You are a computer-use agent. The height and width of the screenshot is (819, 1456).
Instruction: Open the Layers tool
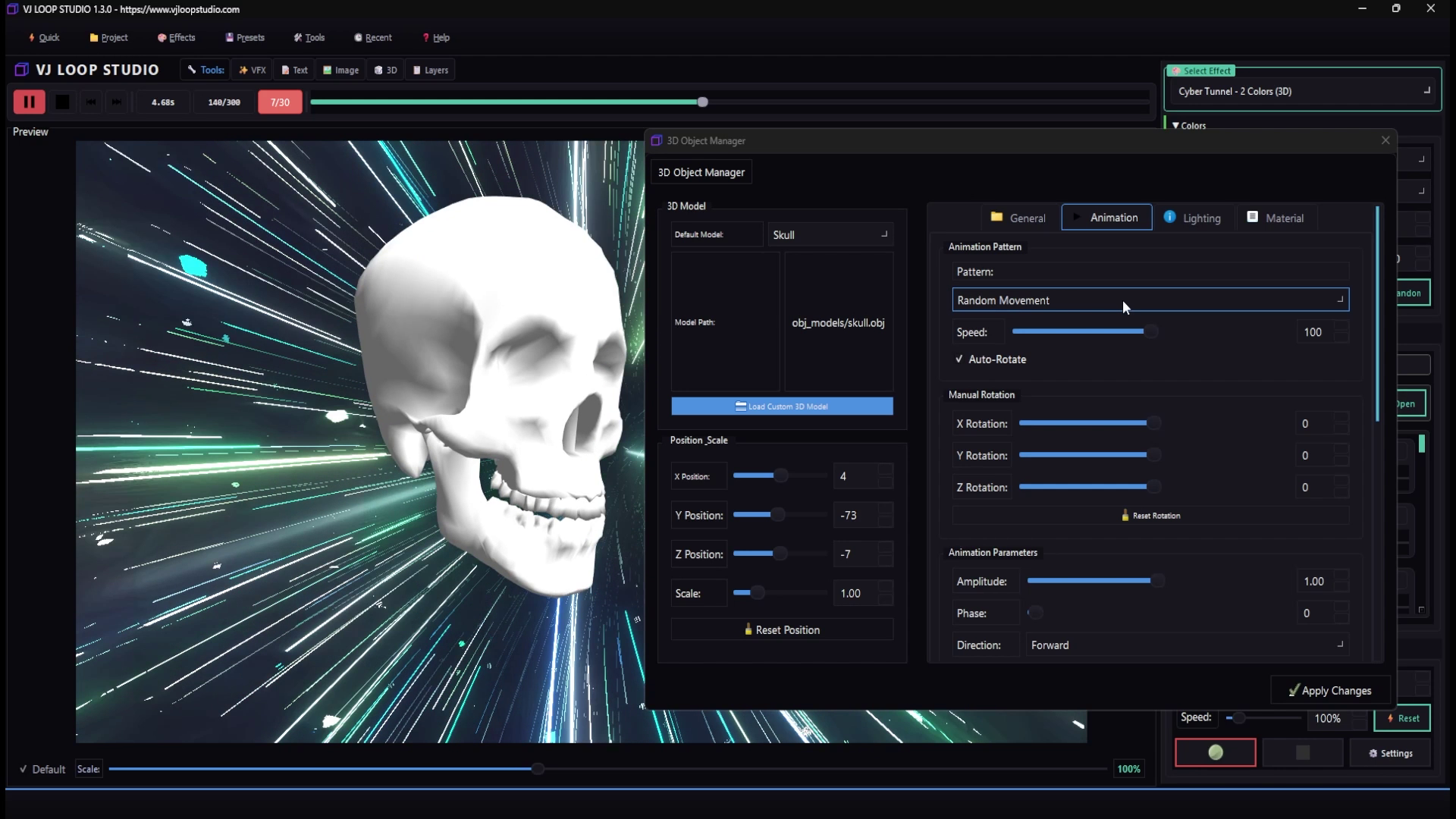coord(431,70)
